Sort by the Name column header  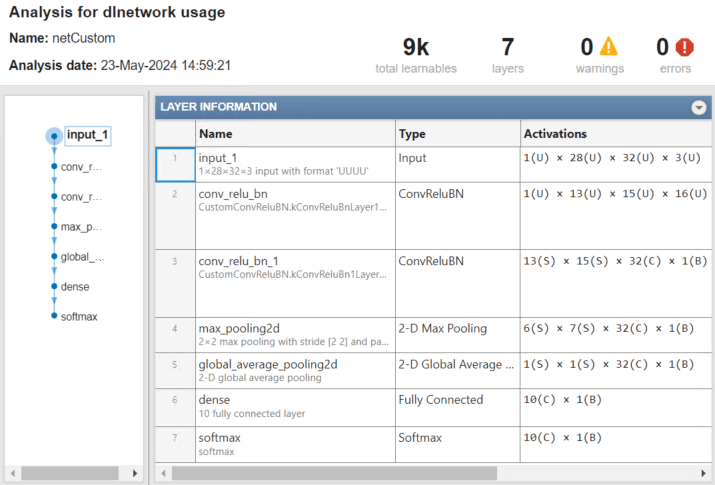coord(294,133)
